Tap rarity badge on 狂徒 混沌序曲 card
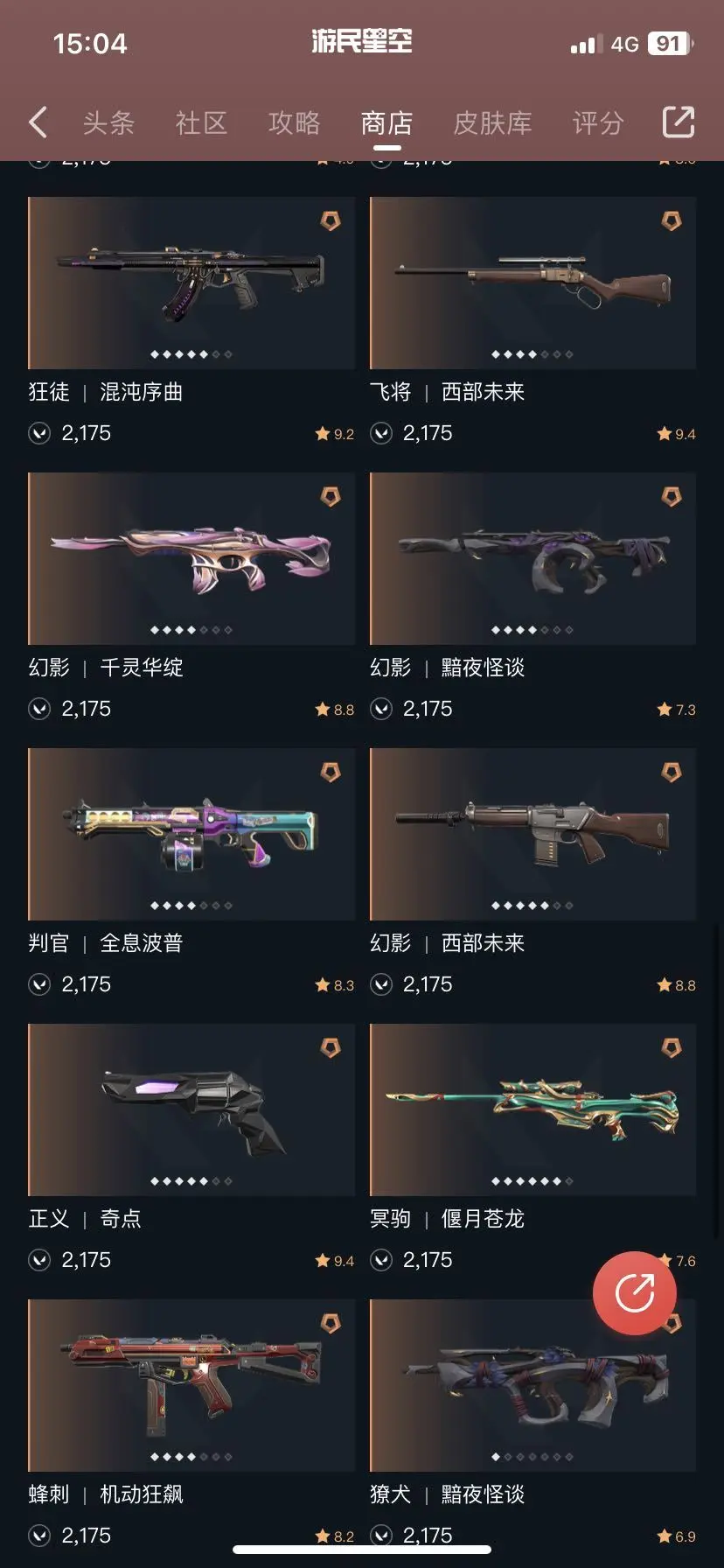 (331, 221)
